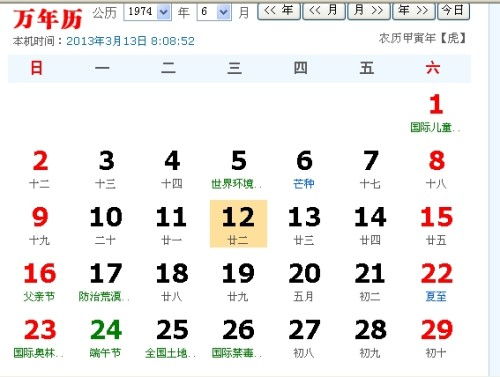
Task: Click the 六 Saturday column header
Action: pyautogui.click(x=433, y=68)
